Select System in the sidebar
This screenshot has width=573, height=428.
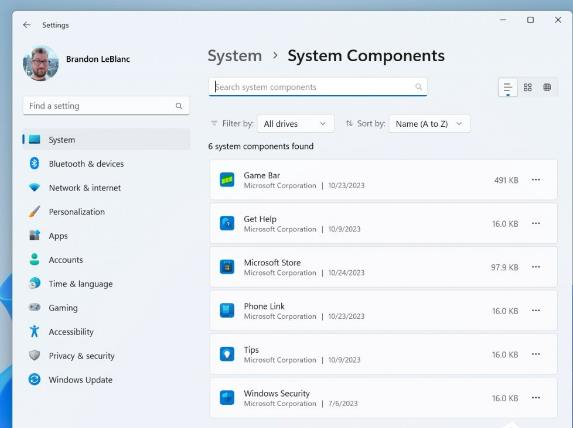(106, 139)
